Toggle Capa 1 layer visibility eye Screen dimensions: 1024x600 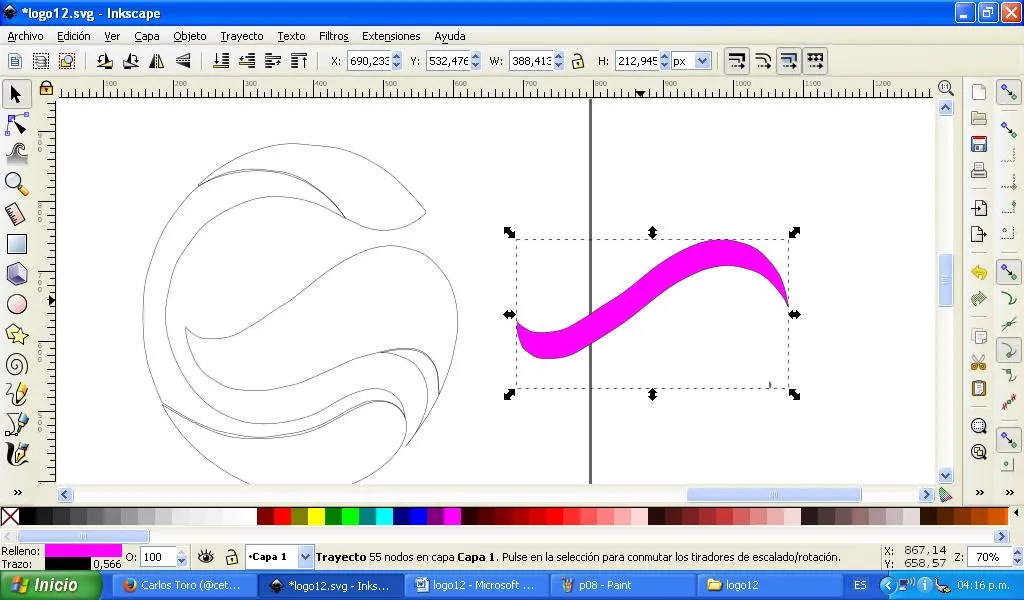point(206,556)
